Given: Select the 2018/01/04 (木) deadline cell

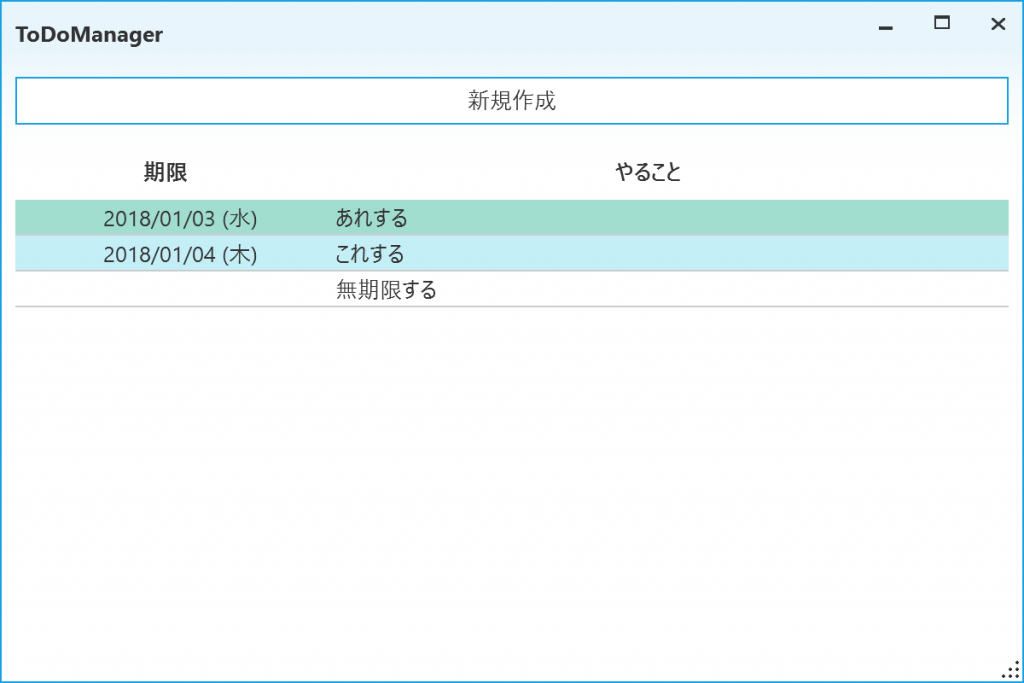Looking at the screenshot, I should click(x=180, y=254).
